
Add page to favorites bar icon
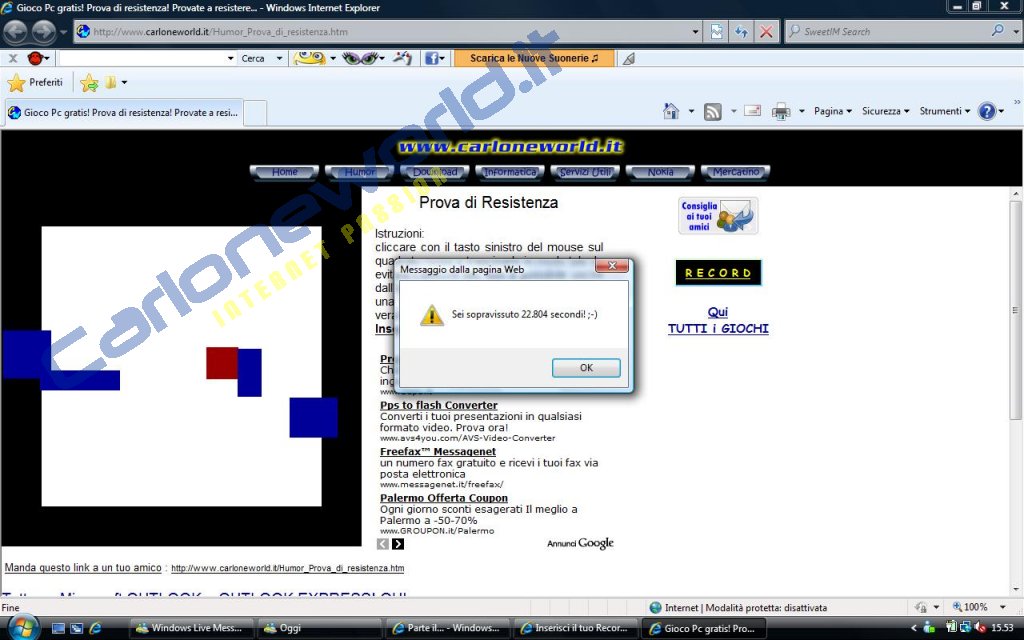click(89, 82)
